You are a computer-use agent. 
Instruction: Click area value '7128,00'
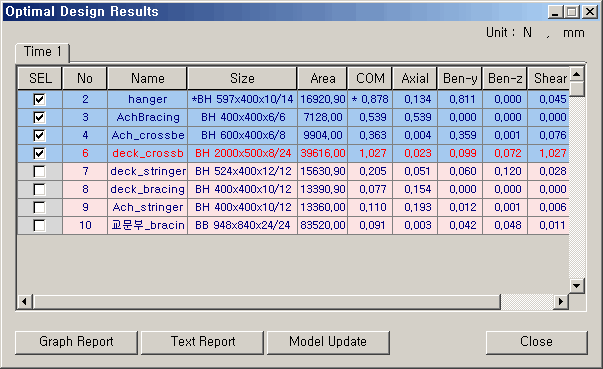click(x=323, y=118)
